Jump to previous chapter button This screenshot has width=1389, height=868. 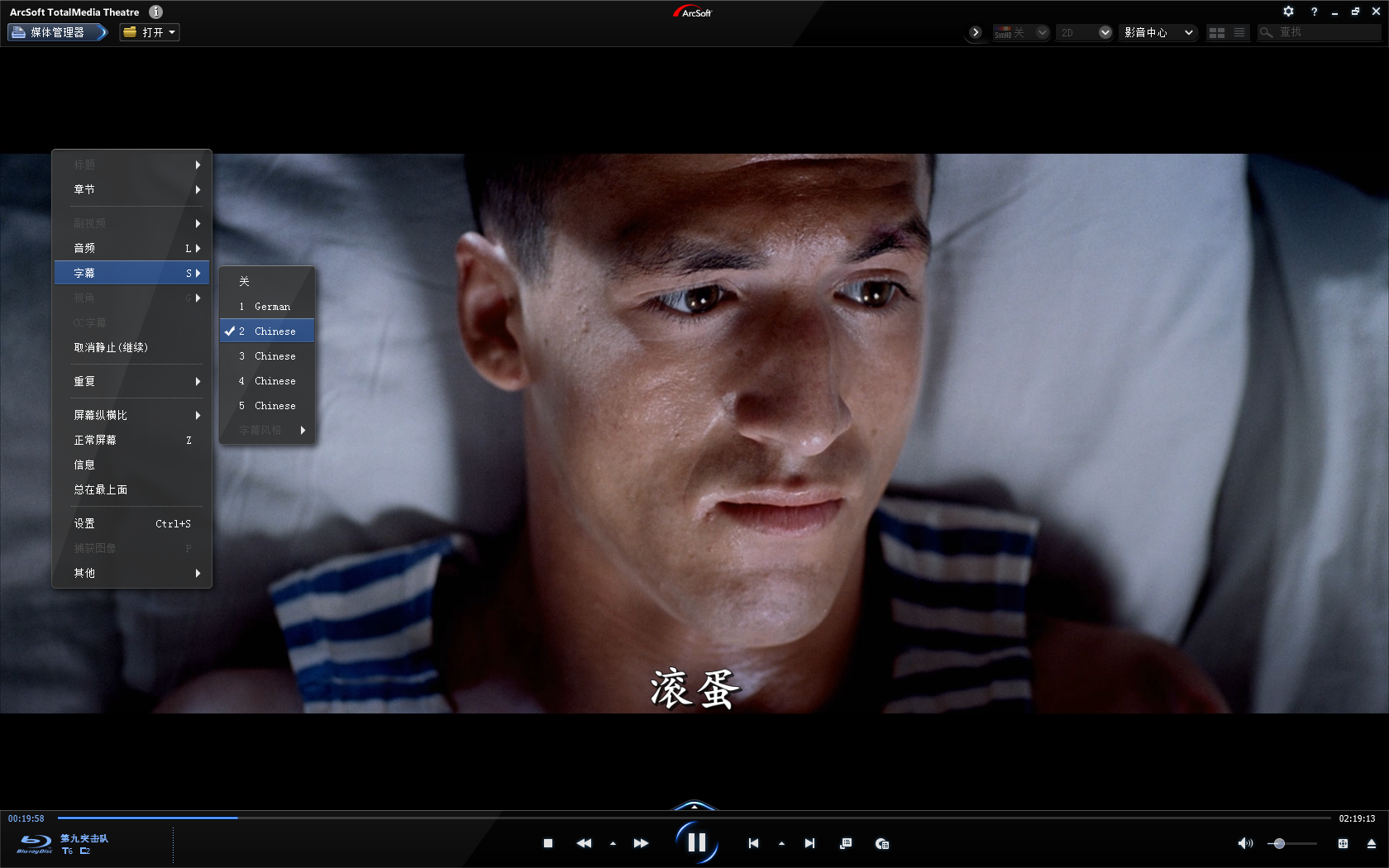coord(753,843)
